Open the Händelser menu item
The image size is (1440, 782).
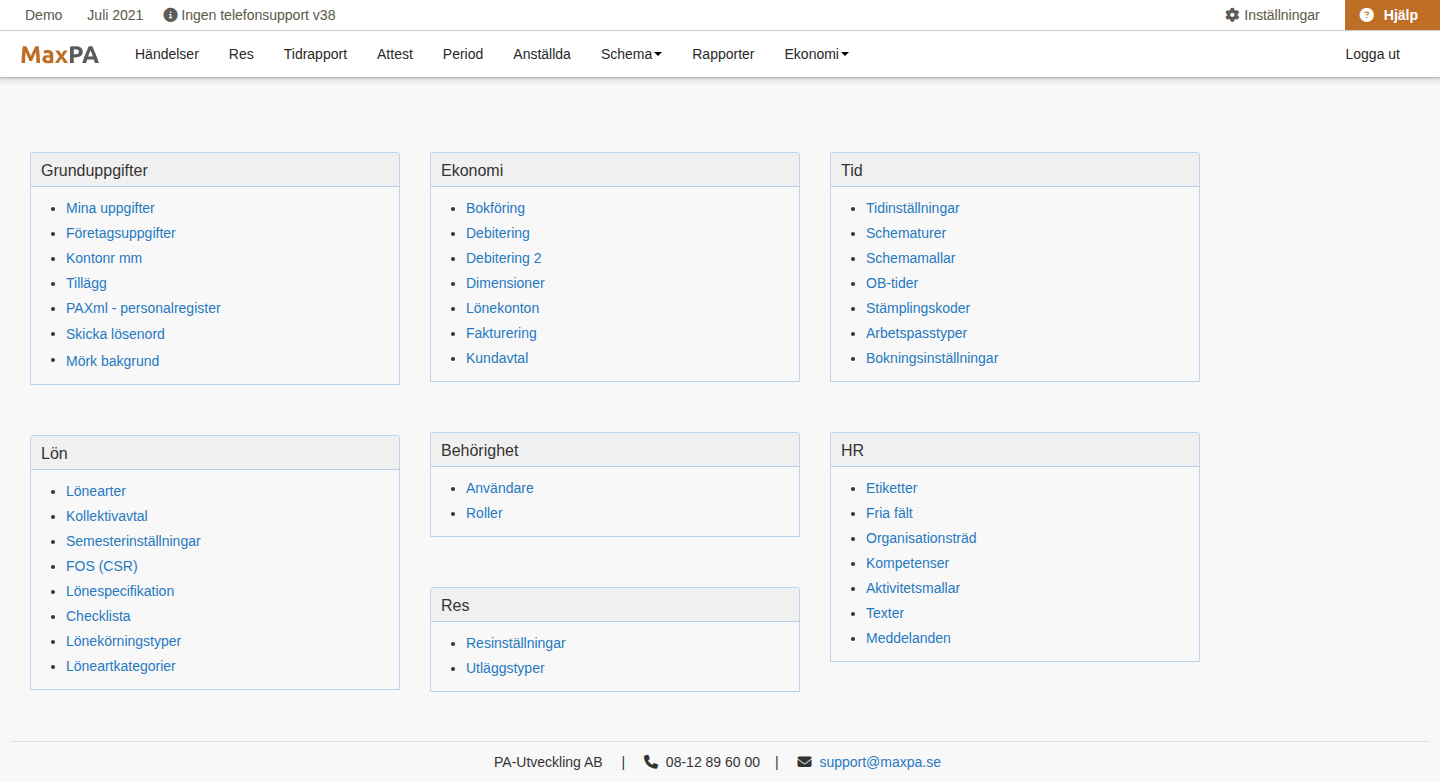(x=167, y=54)
